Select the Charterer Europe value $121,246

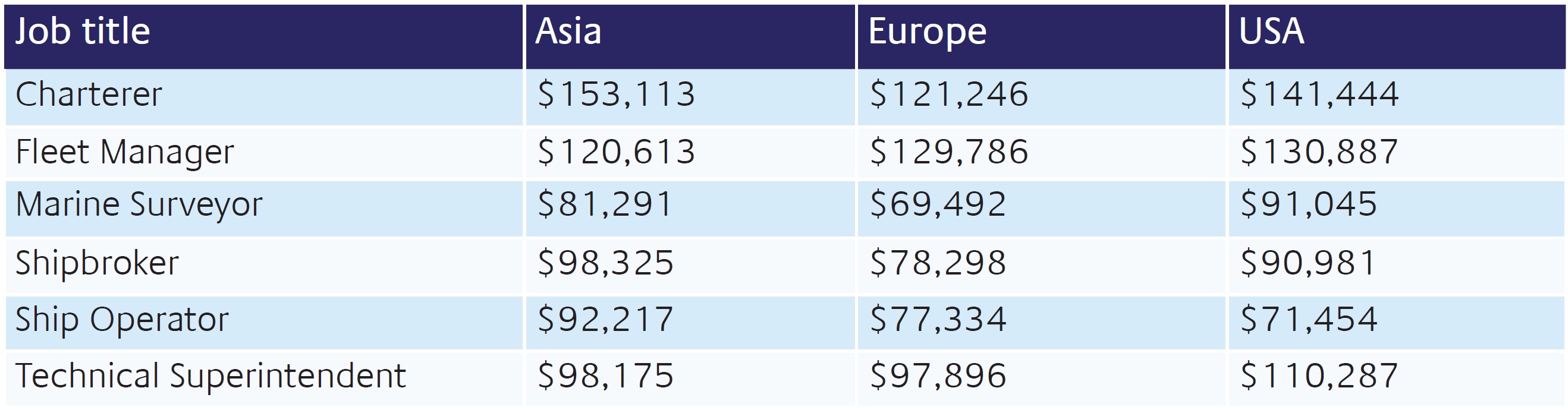pos(949,95)
